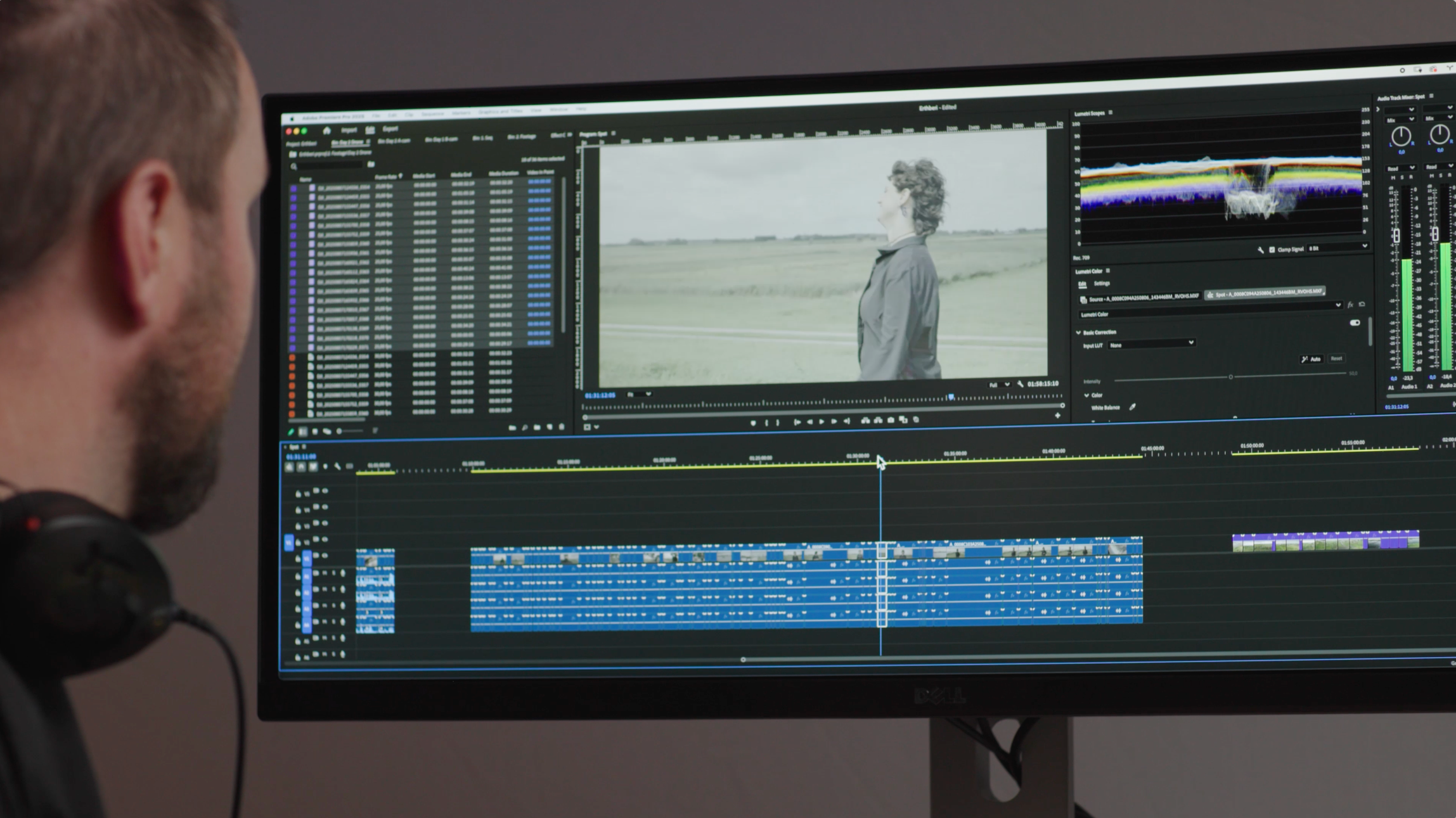Mute Audio 2 in Track Mixer
This screenshot has height=818, width=1456.
click(x=1432, y=176)
